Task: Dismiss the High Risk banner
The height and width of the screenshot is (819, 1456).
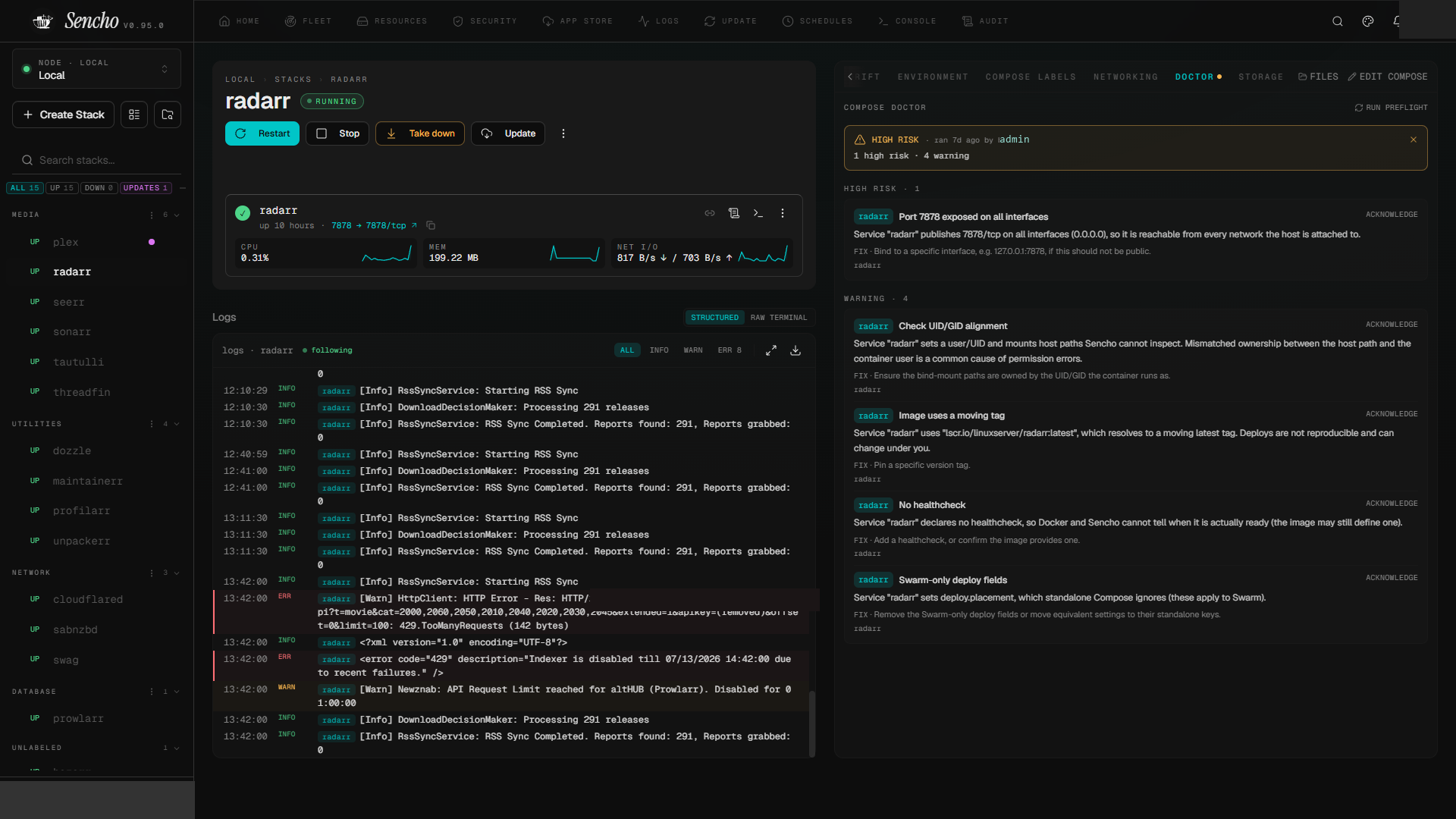Action: coord(1414,140)
